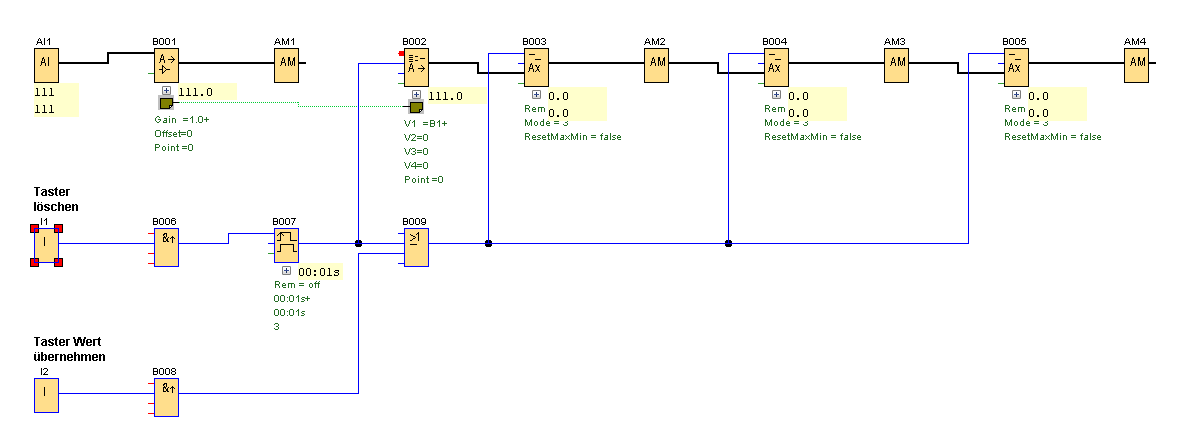Viewport: 1180px width, 438px height.
Task: Click the 'ResetMaxMin = false' text under B004
Action: 813,137
